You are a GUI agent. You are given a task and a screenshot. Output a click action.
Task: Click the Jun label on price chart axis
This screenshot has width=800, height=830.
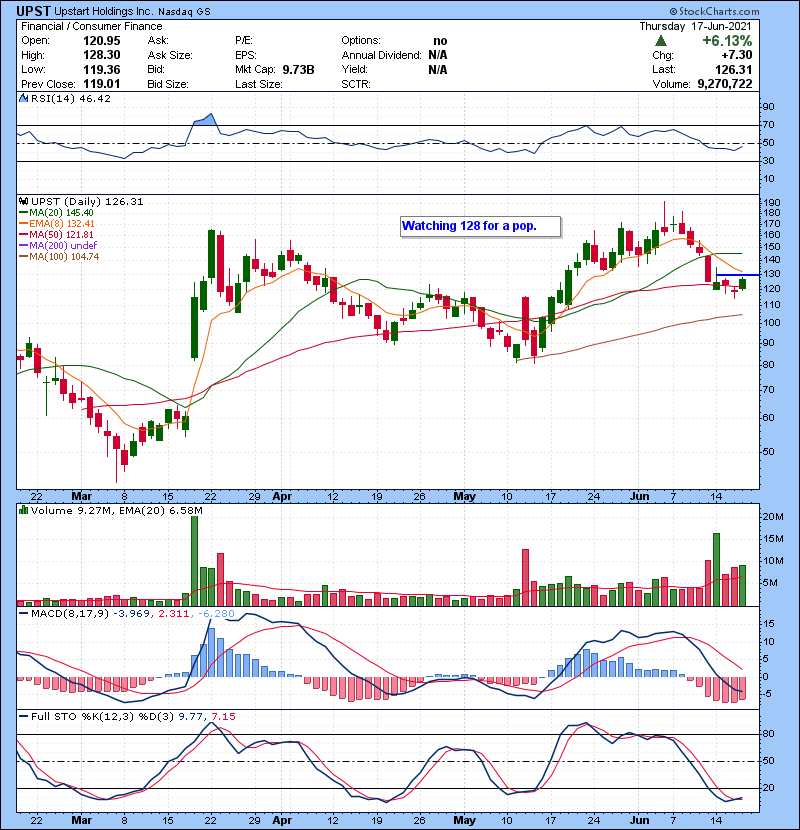(640, 497)
